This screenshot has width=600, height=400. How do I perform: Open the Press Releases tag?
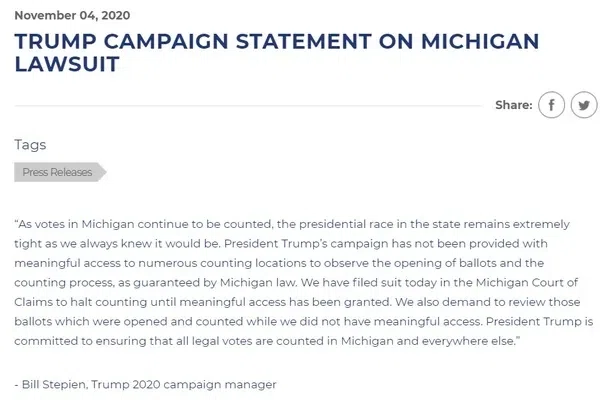(x=60, y=172)
